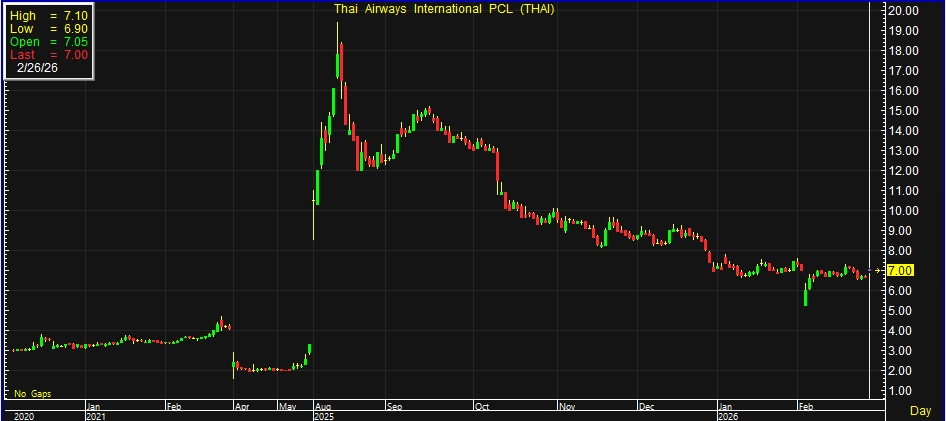The width and height of the screenshot is (946, 421).
Task: Click the small arrow beside the 7.00 price tag
Action: tap(878, 271)
